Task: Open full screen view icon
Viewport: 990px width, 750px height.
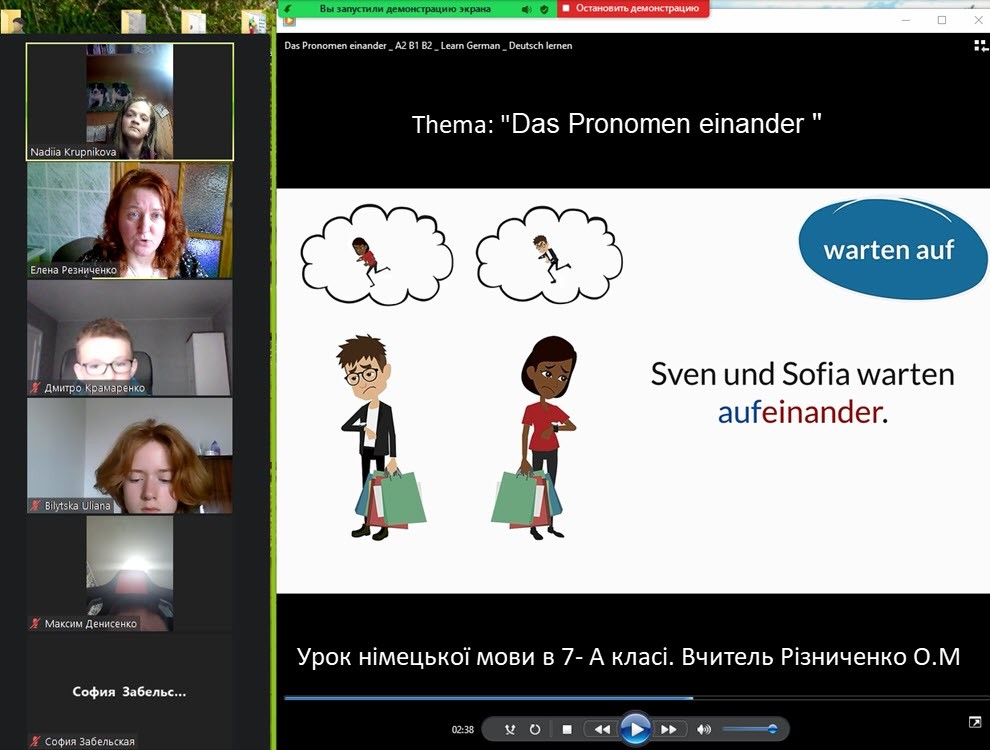Action: click(975, 722)
